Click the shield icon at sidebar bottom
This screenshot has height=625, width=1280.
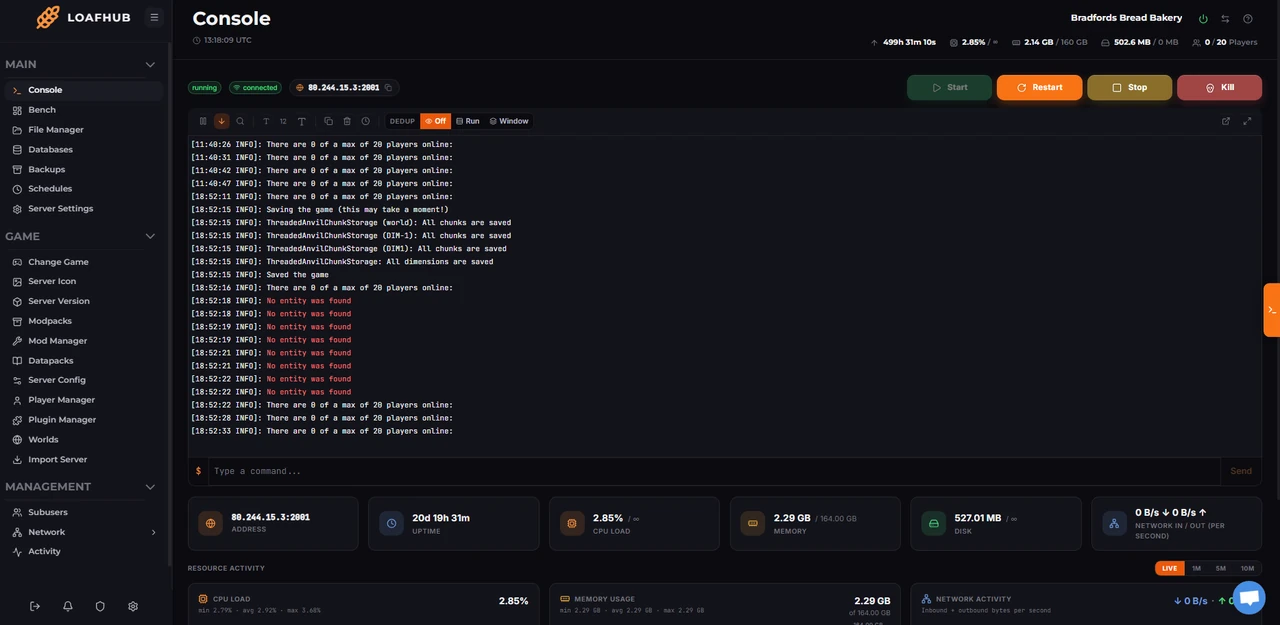(x=100, y=606)
